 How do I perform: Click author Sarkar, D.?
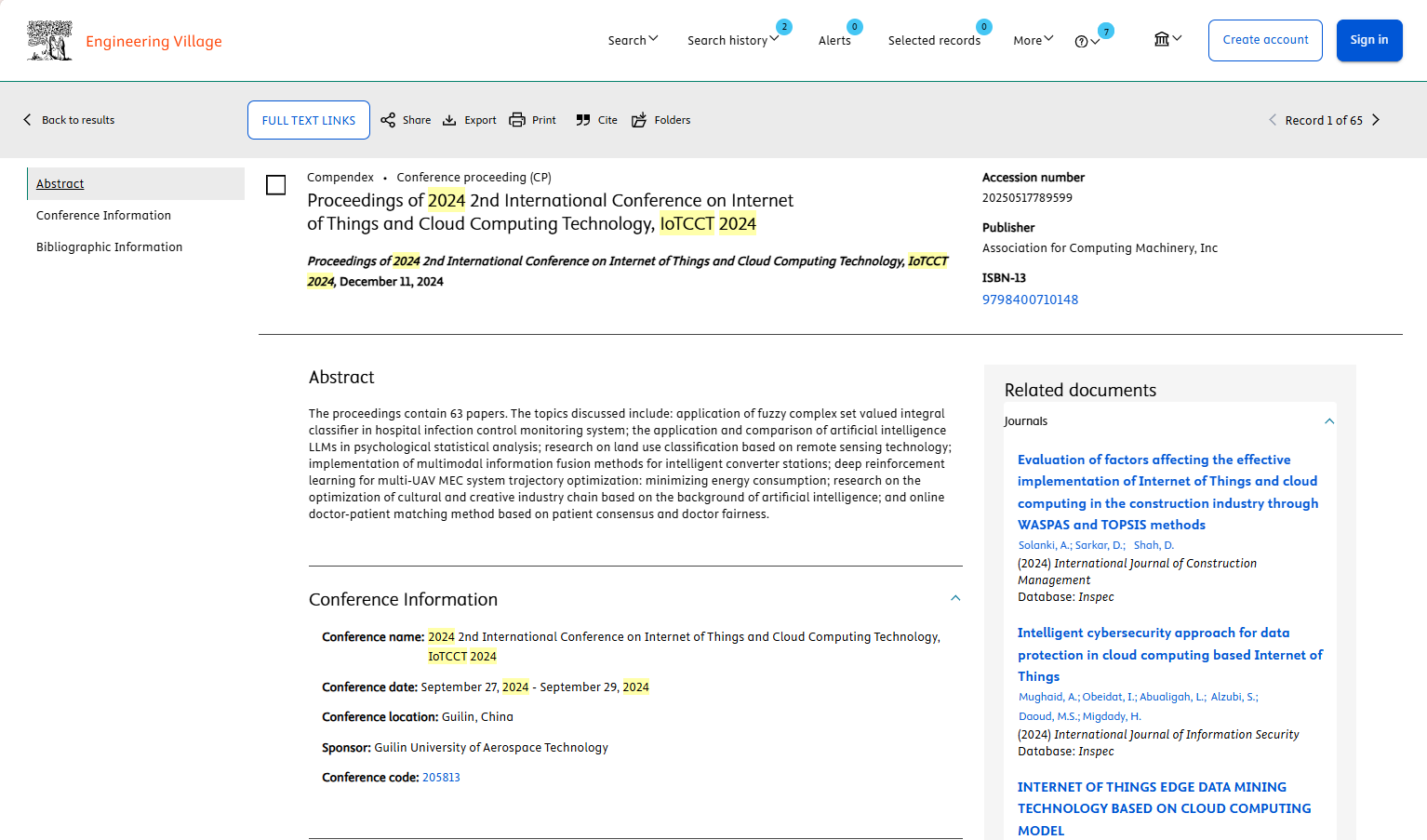(x=1100, y=546)
